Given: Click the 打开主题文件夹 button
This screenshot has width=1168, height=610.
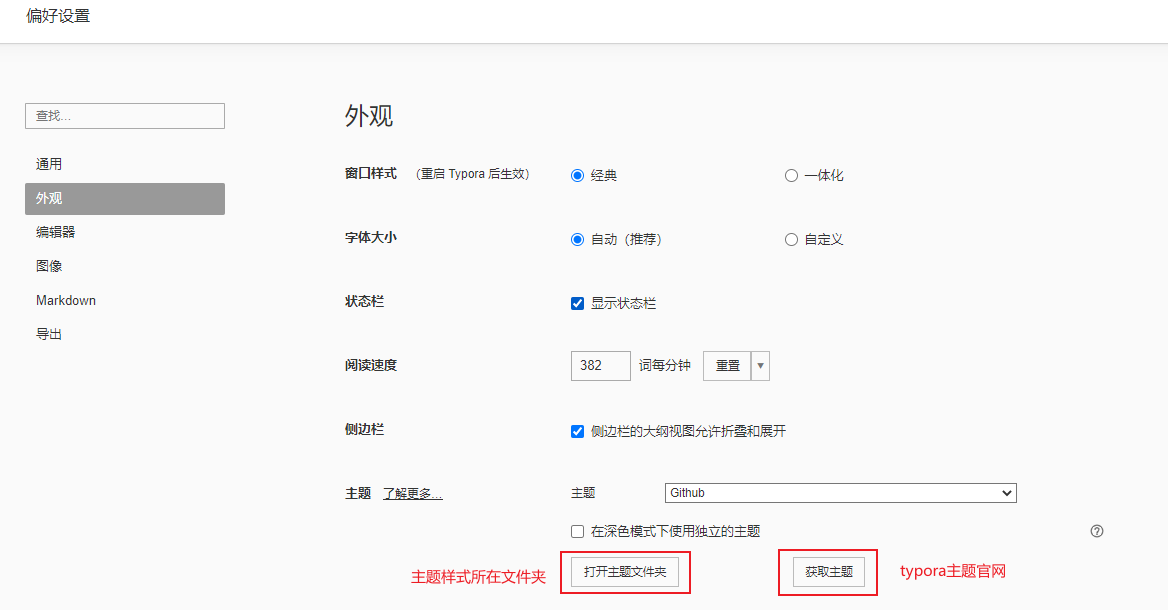Looking at the screenshot, I should point(625,572).
